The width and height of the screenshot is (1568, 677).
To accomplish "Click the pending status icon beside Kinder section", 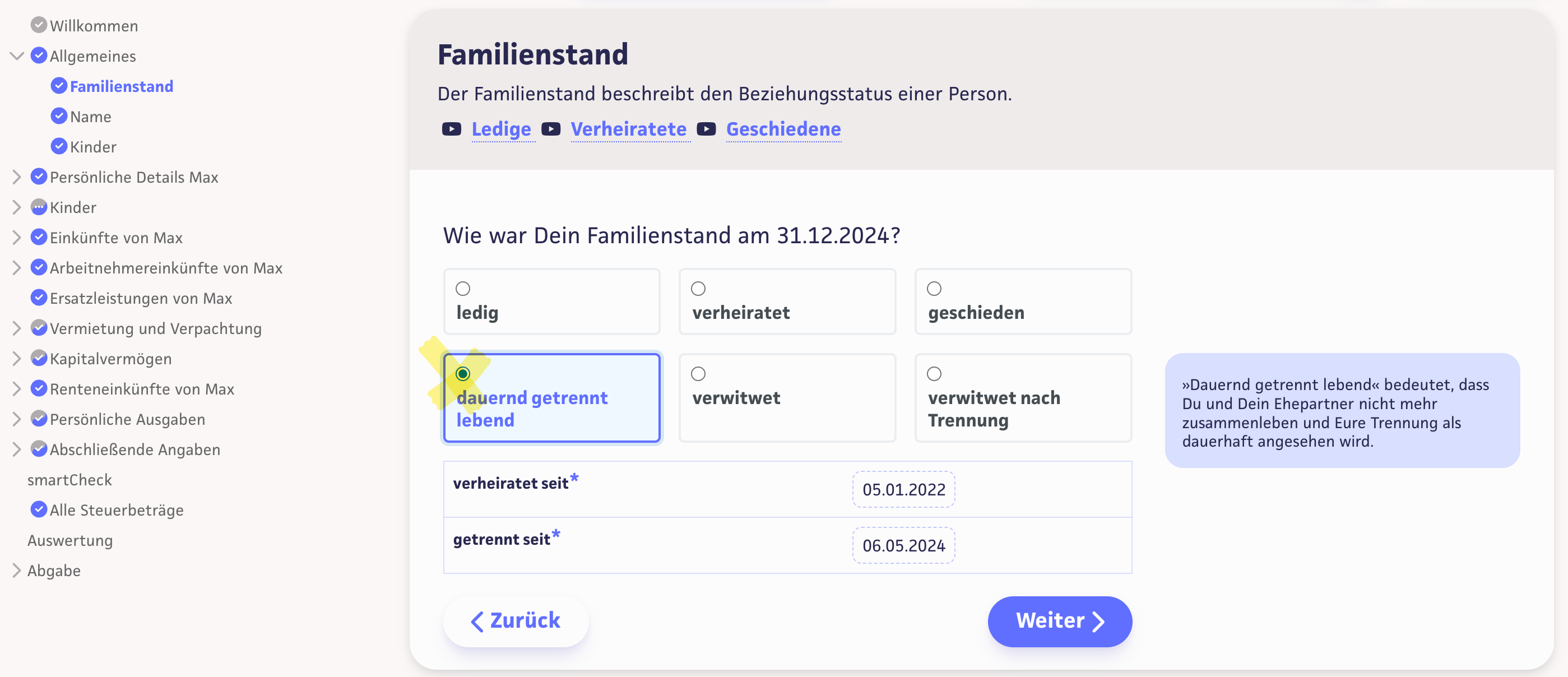I will (x=38, y=207).
